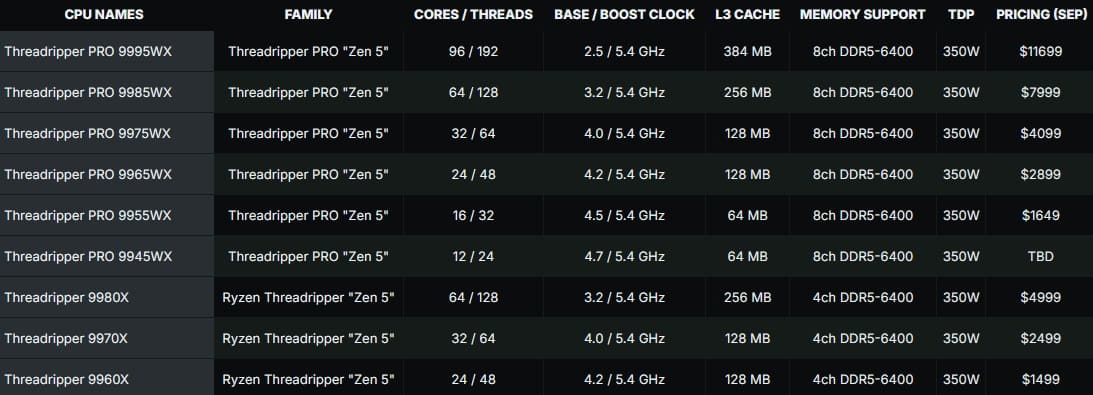
Task: Click the L3 CACHE column header
Action: (x=747, y=15)
